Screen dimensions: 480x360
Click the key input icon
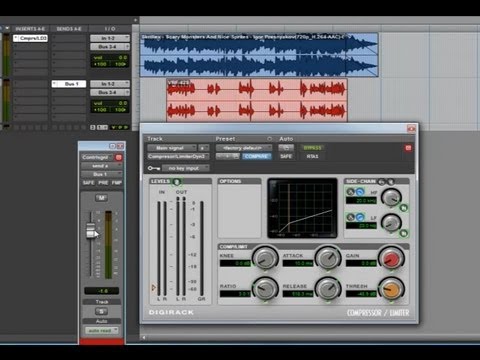point(154,168)
